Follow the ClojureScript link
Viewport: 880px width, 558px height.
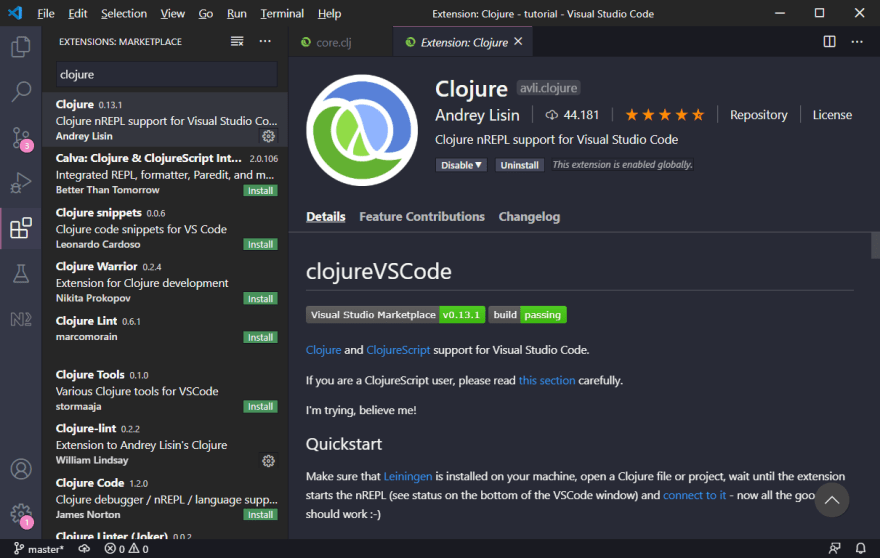(x=398, y=350)
